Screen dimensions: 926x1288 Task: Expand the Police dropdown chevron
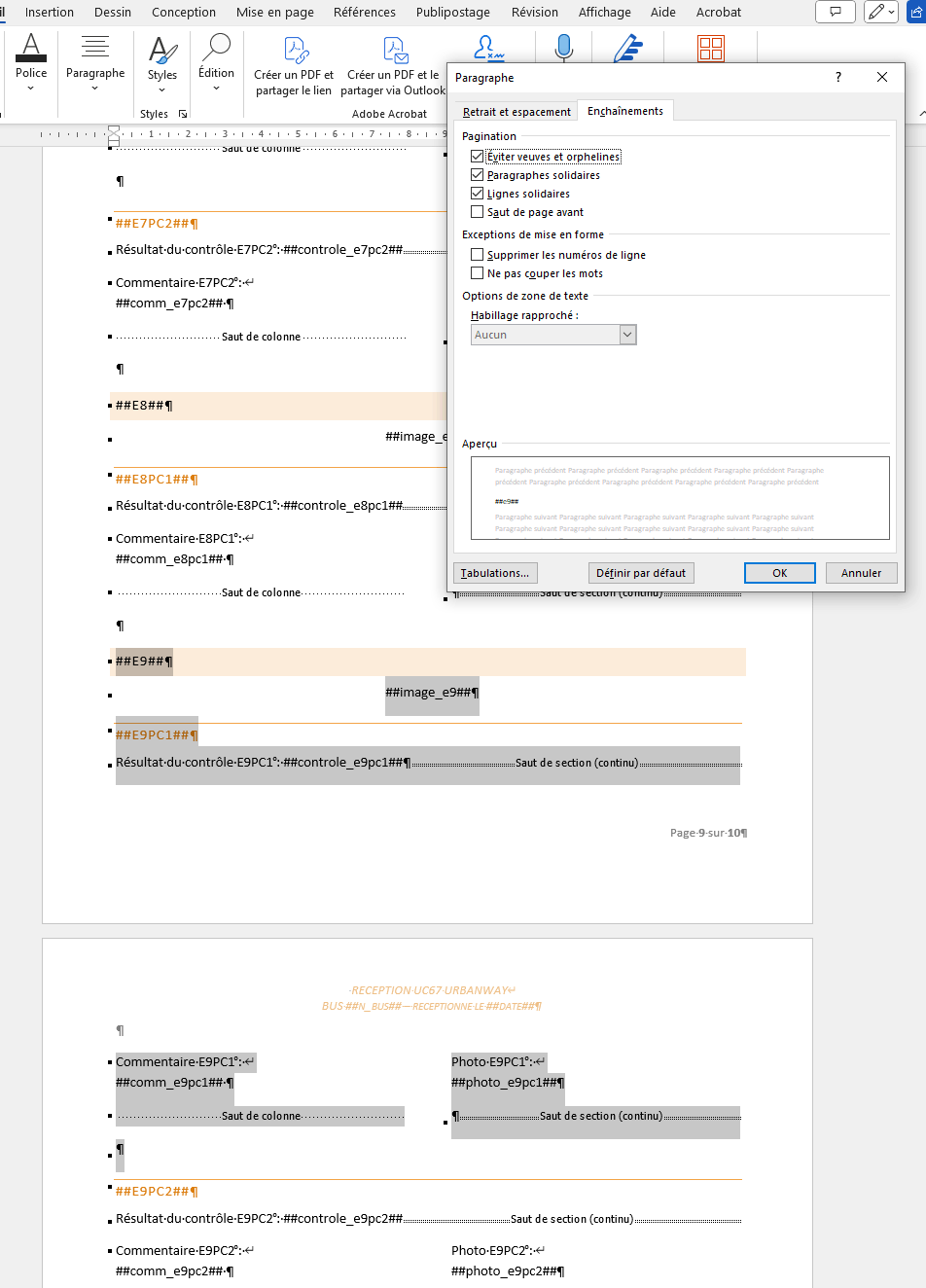click(31, 89)
